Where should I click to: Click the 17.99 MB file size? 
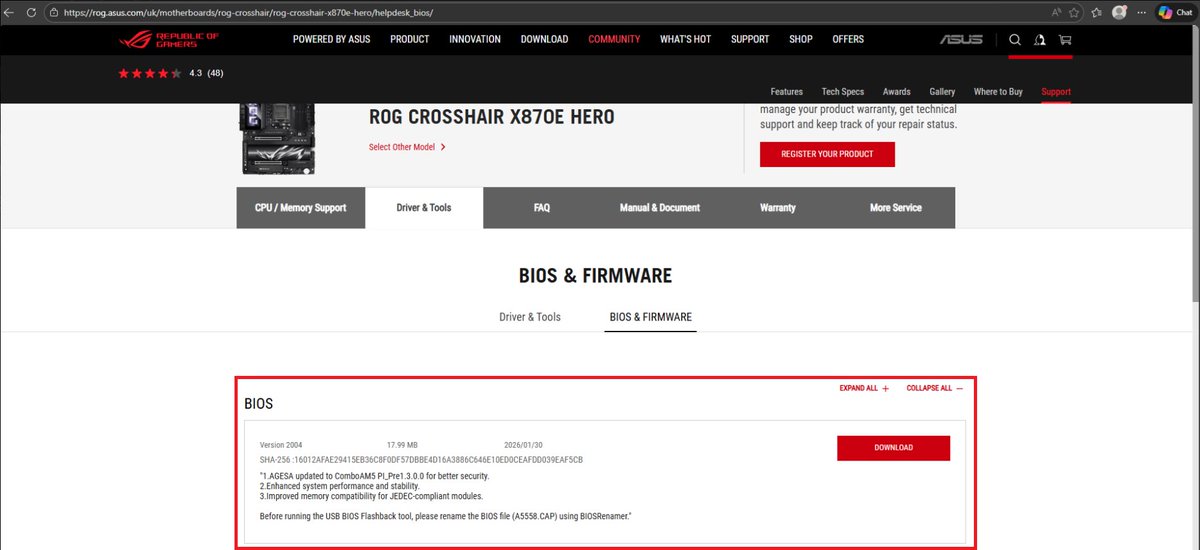403,444
